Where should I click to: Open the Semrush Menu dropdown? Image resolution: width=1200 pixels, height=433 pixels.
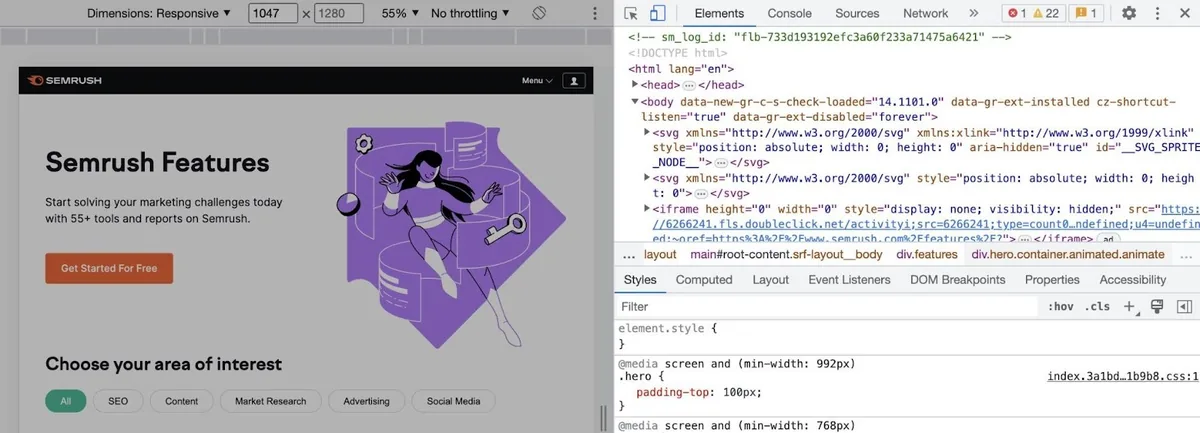coord(536,81)
